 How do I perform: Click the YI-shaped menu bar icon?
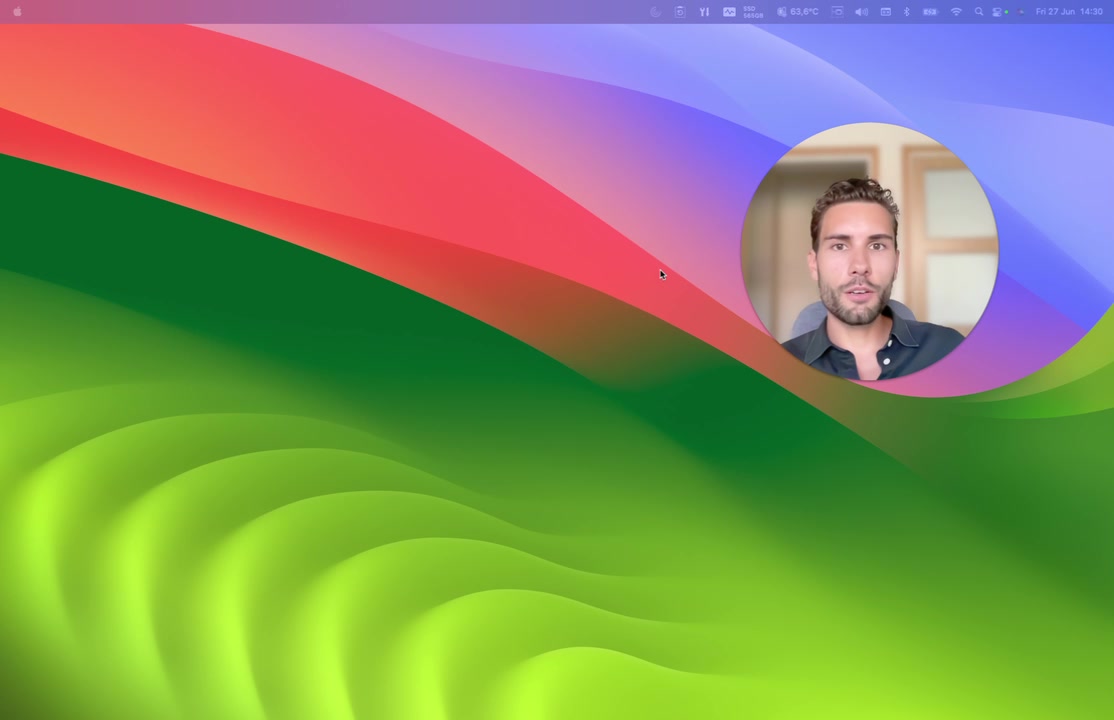tap(704, 11)
